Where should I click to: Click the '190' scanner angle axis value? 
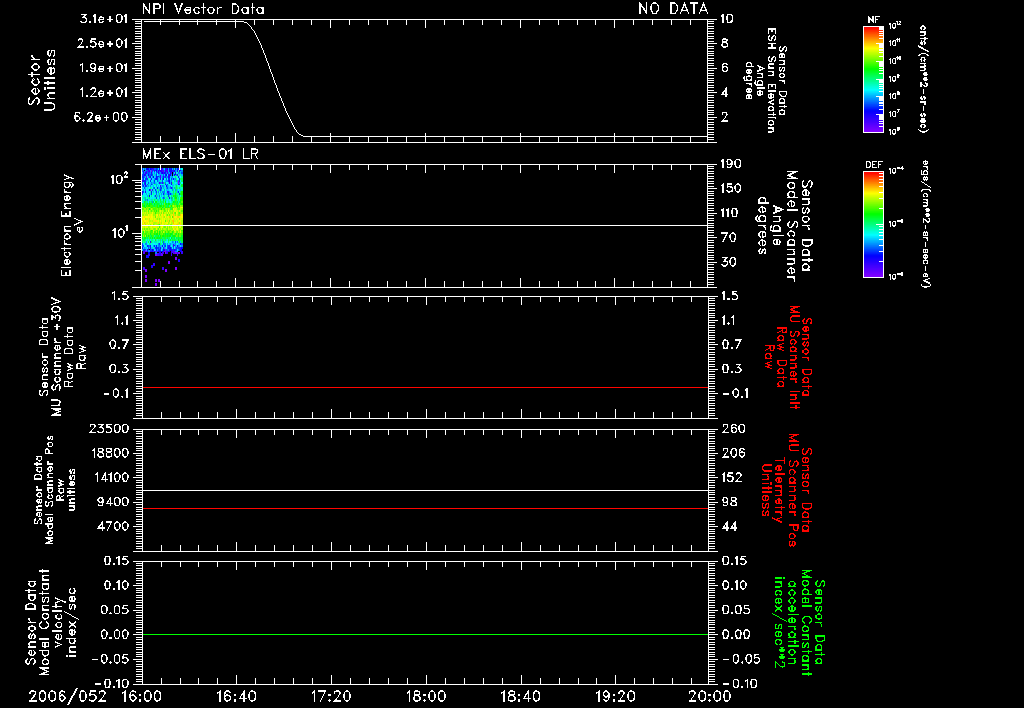tap(731, 164)
